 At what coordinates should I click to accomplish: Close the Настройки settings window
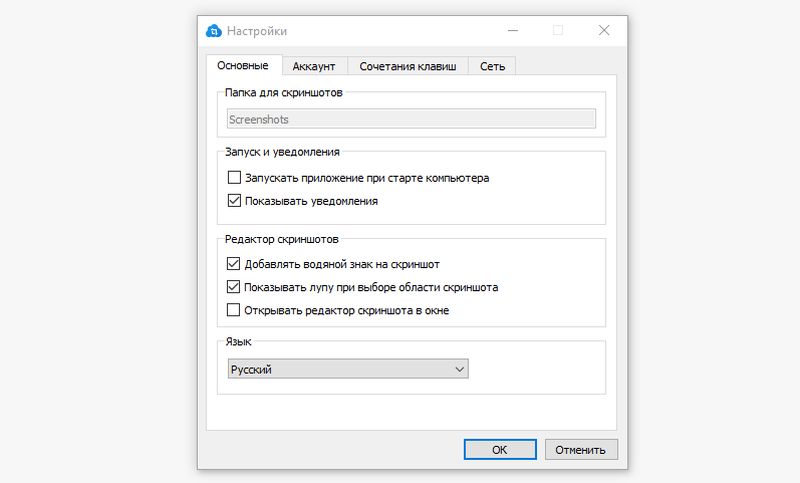[604, 30]
